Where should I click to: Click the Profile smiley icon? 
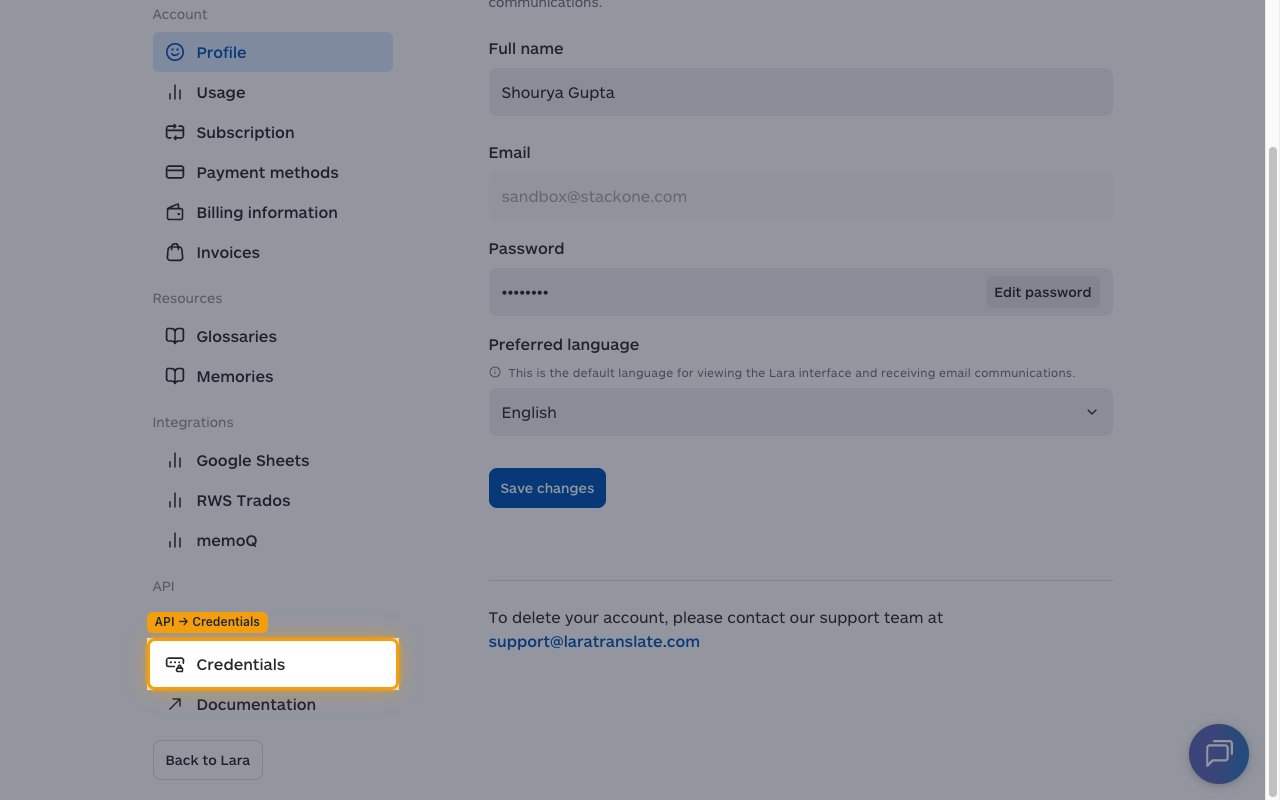pos(175,52)
